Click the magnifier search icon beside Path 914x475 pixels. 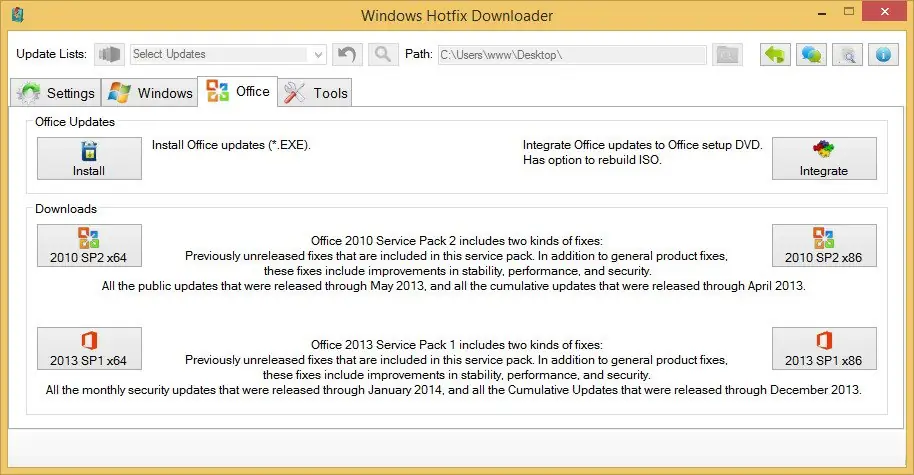tap(382, 54)
